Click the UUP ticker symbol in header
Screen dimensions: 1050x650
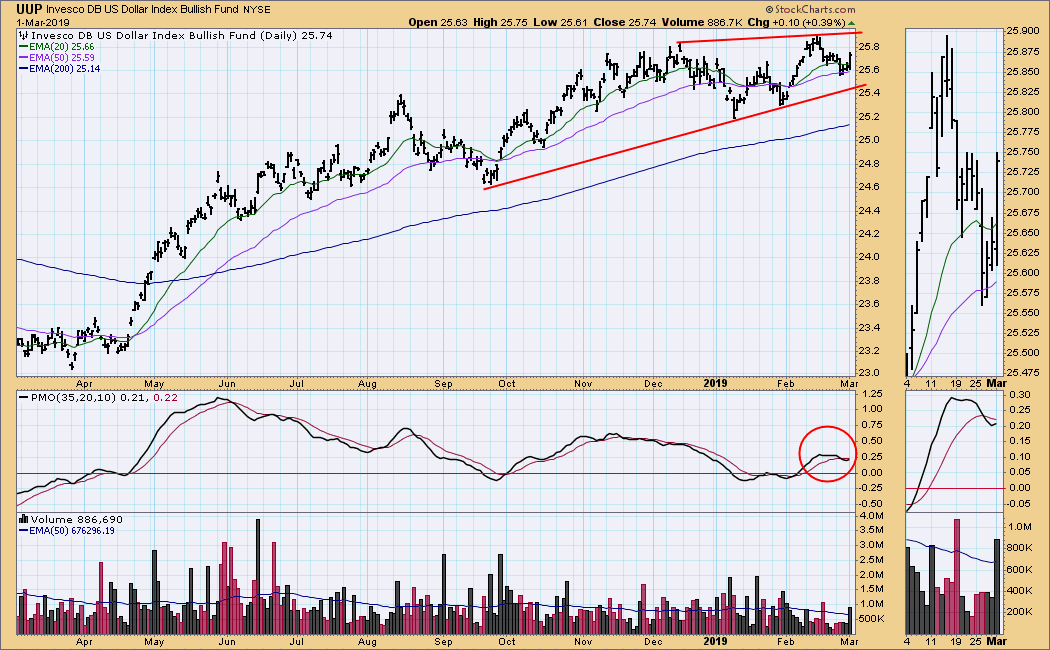[x=28, y=8]
